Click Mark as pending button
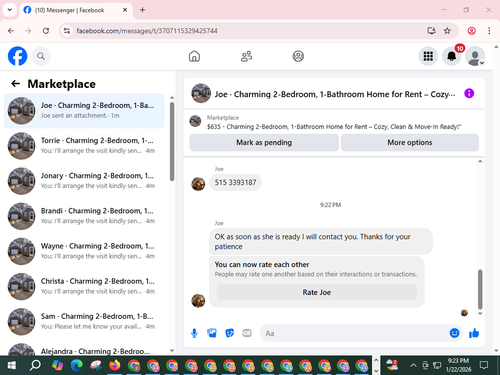This screenshot has height=375, width=500. click(264, 143)
